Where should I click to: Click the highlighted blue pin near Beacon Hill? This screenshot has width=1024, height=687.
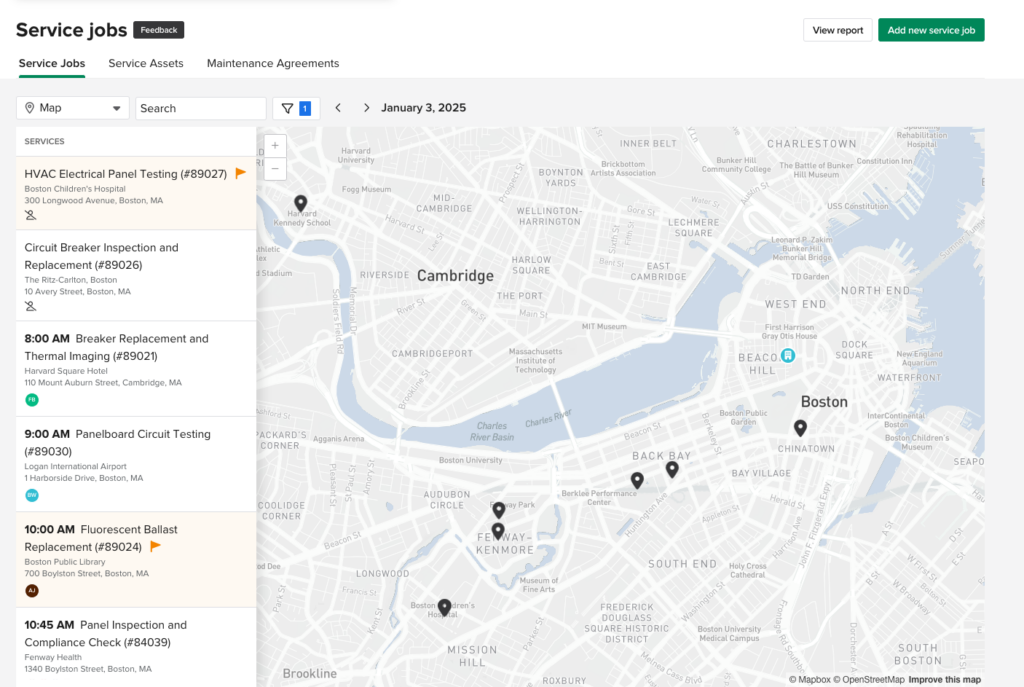tap(788, 354)
